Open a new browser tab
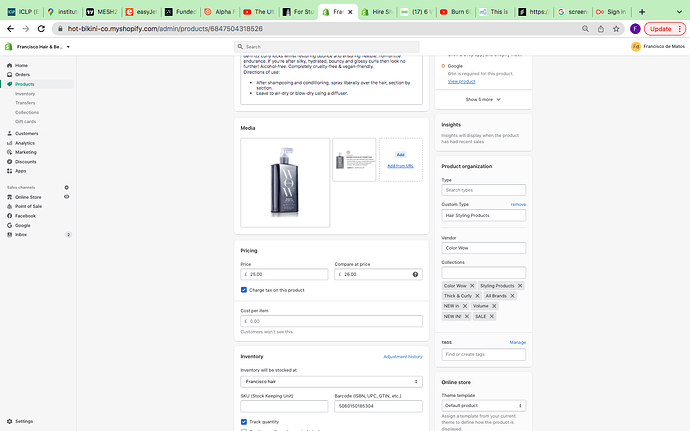Viewport: 690px width, 431px height. tap(642, 12)
